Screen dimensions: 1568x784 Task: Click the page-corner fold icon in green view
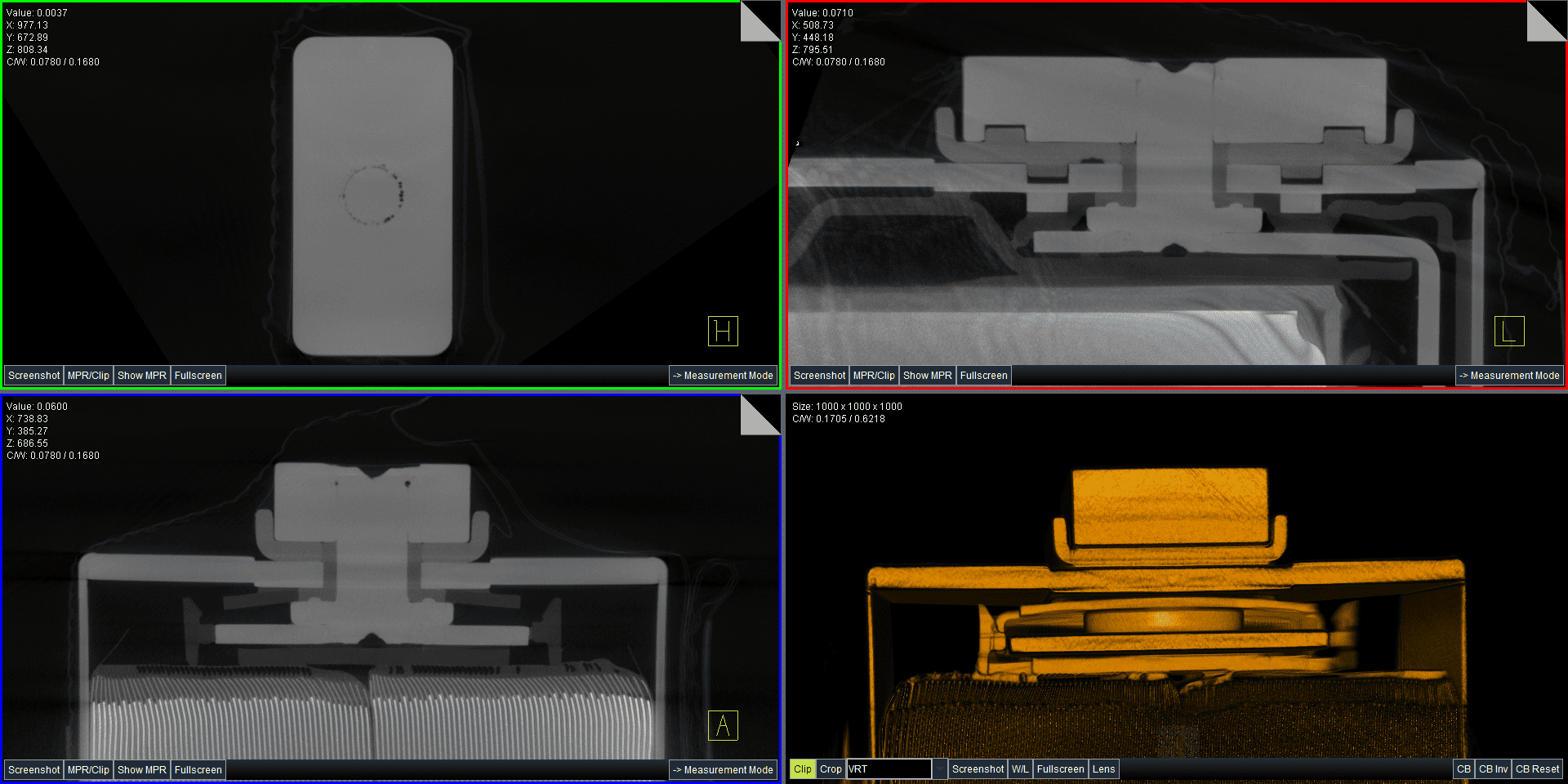(x=759, y=20)
